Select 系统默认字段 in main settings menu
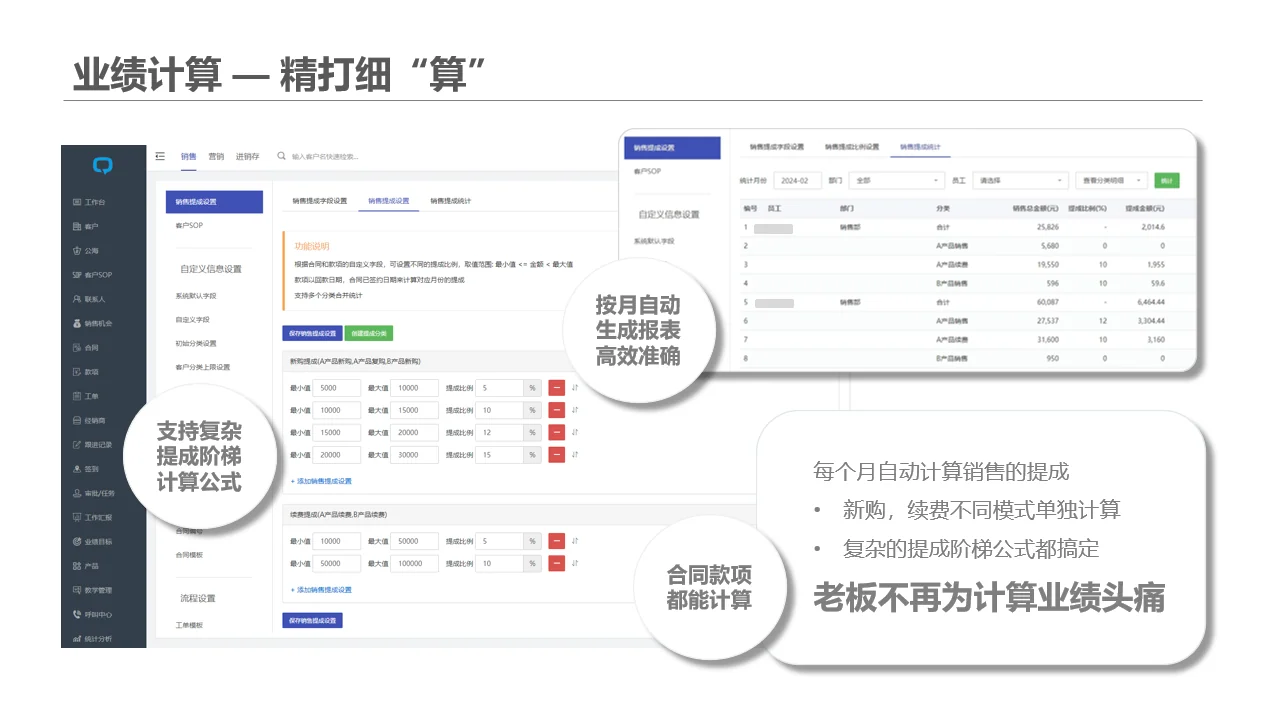Viewport: 1265px width, 702px height. pyautogui.click(x=196, y=296)
